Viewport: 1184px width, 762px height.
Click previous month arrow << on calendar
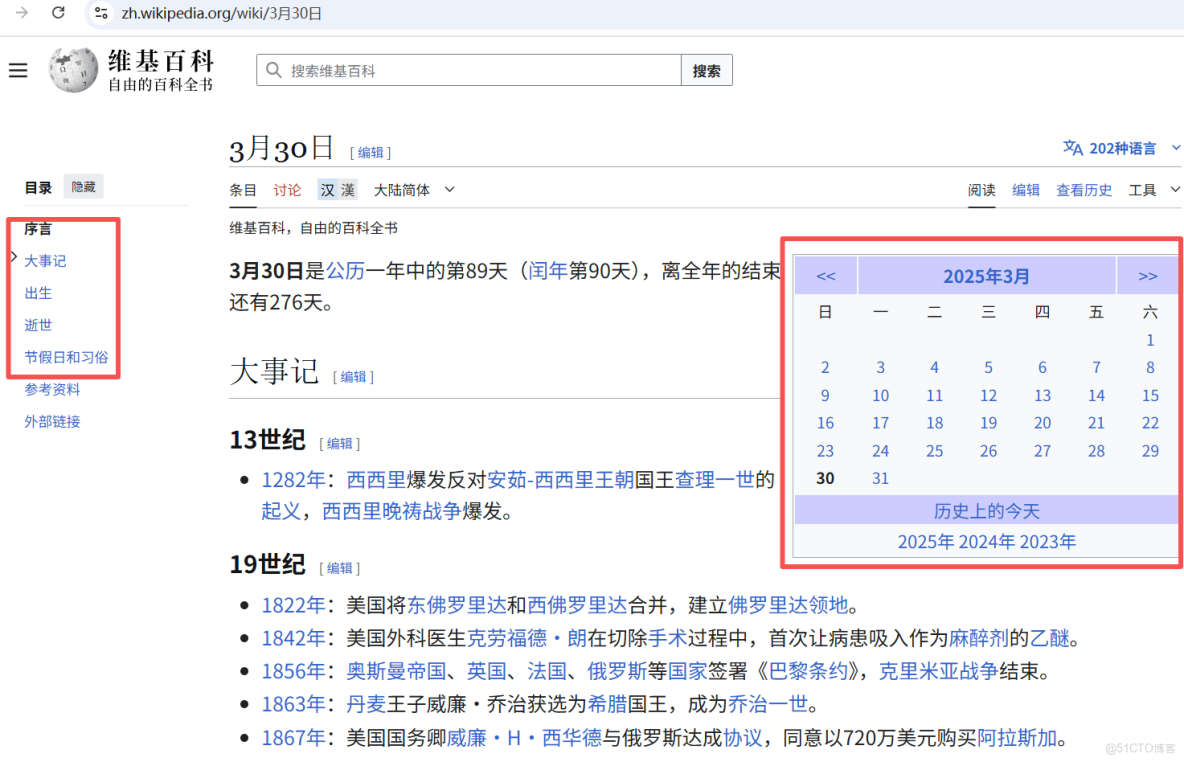[x=825, y=276]
